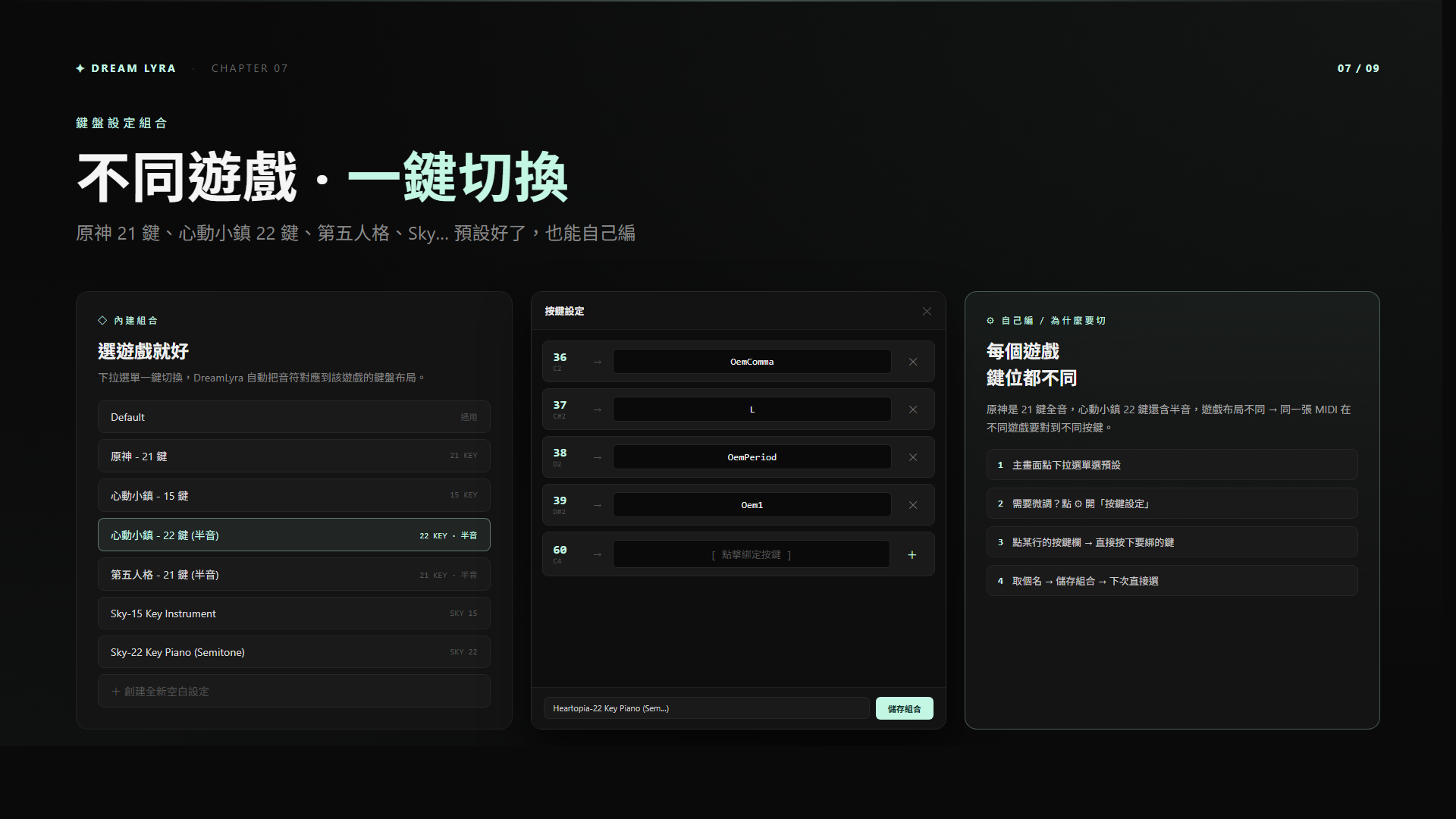
Task: Select 心動小鎮 - 22 鍵 (半音) entry
Action: click(293, 535)
